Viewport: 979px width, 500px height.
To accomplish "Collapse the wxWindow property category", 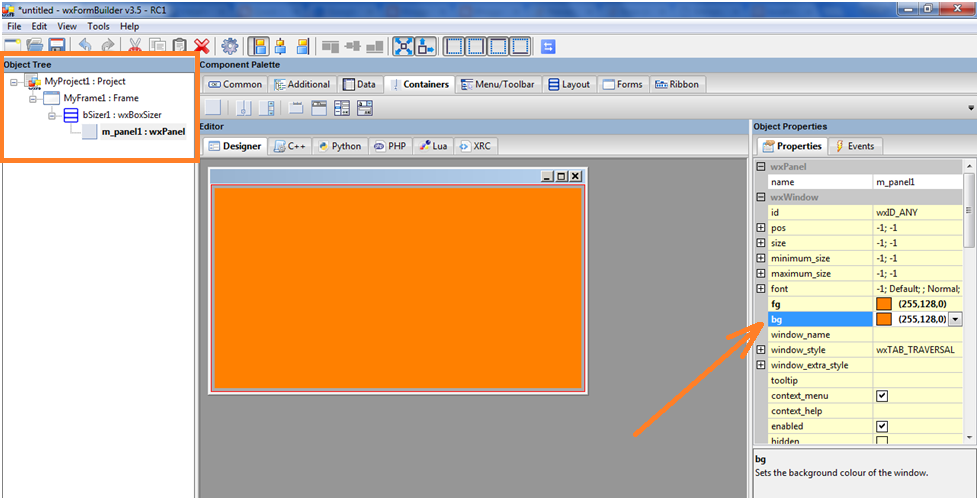I will (760, 197).
